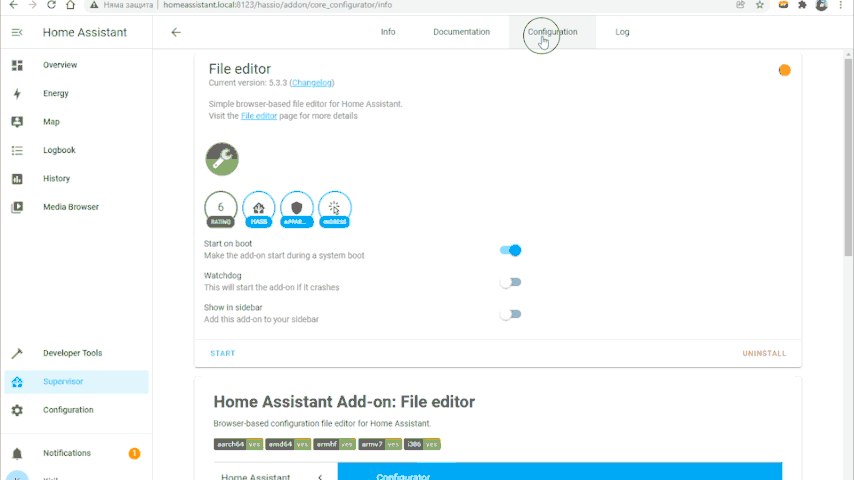This screenshot has width=854, height=480.
Task: Open the browser extensions puzzle icon
Action: tap(802, 5)
